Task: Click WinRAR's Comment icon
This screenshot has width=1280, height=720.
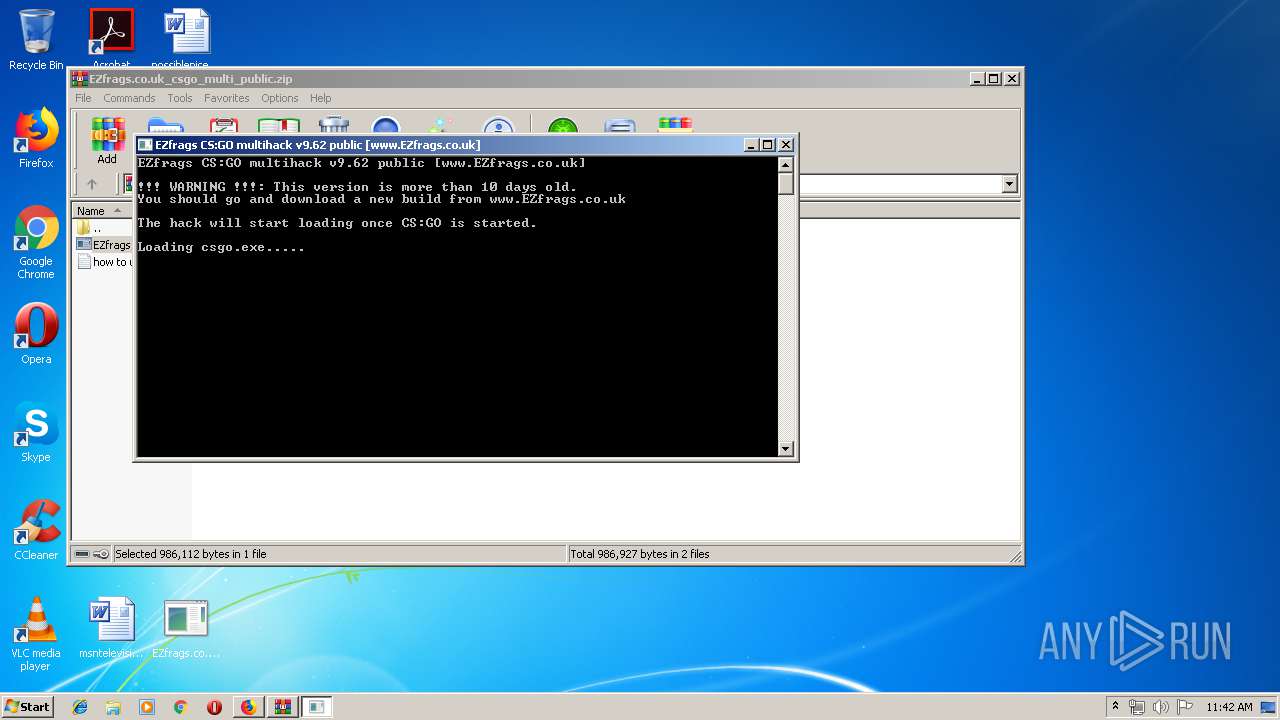Action: [x=620, y=126]
